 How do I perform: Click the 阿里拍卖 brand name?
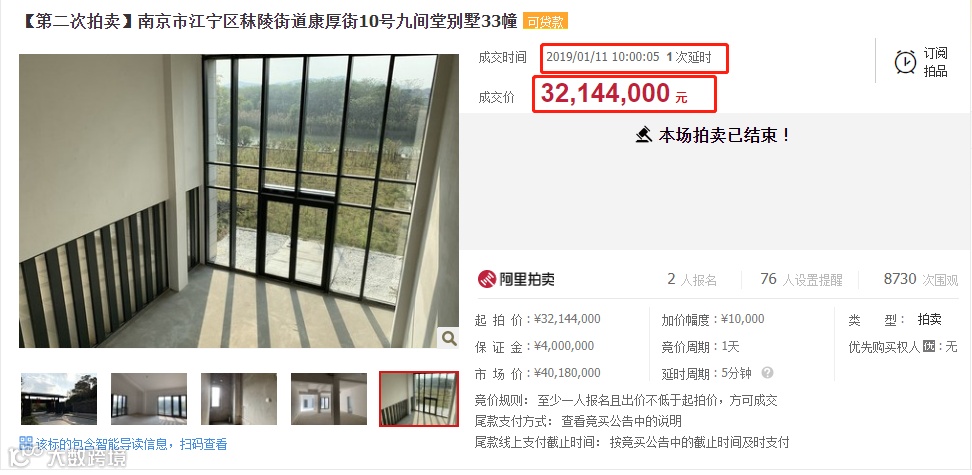tap(527, 280)
